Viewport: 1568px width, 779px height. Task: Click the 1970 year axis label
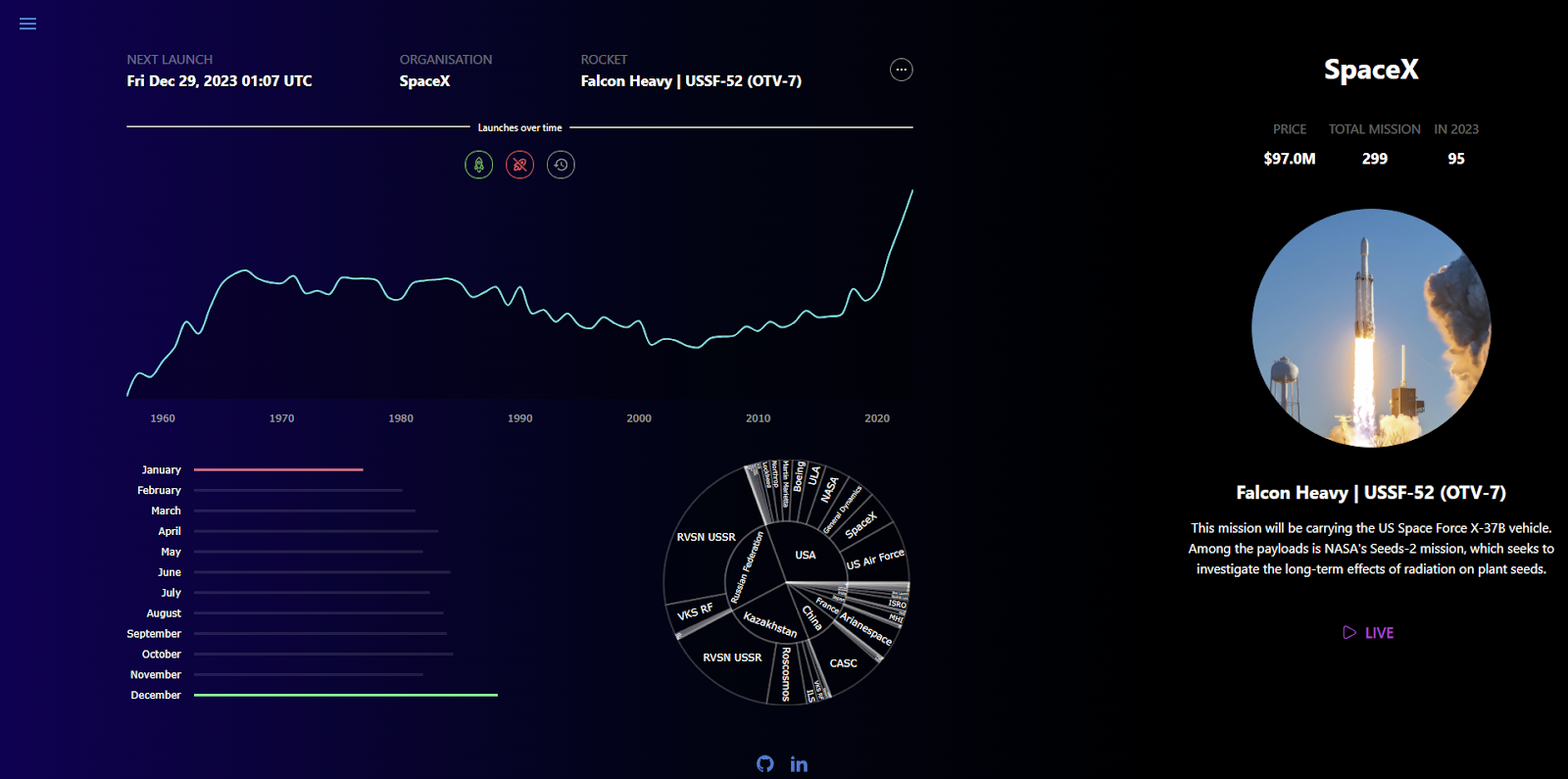(x=281, y=418)
